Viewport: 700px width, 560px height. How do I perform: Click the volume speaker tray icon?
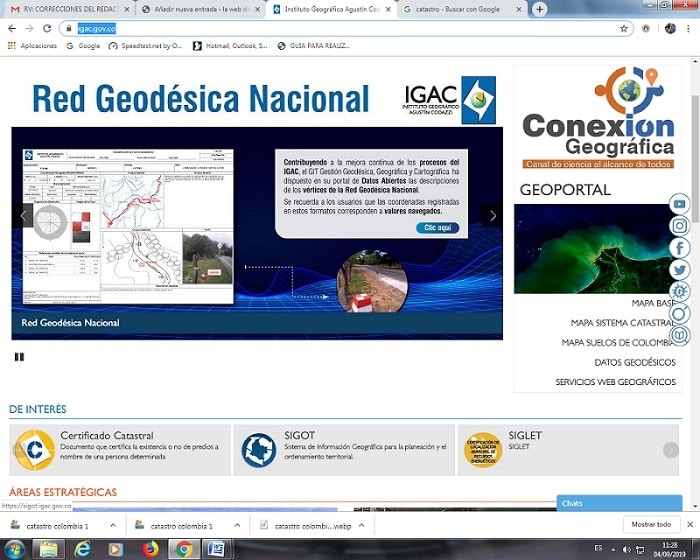click(x=626, y=549)
